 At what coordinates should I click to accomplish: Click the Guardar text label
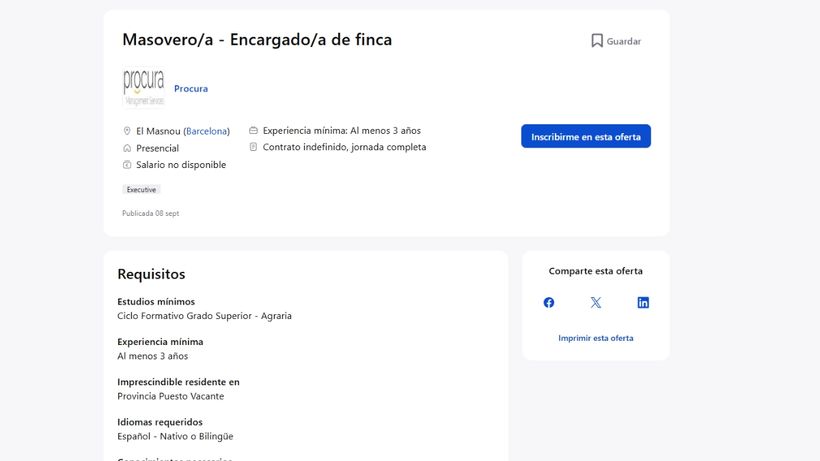[624, 42]
